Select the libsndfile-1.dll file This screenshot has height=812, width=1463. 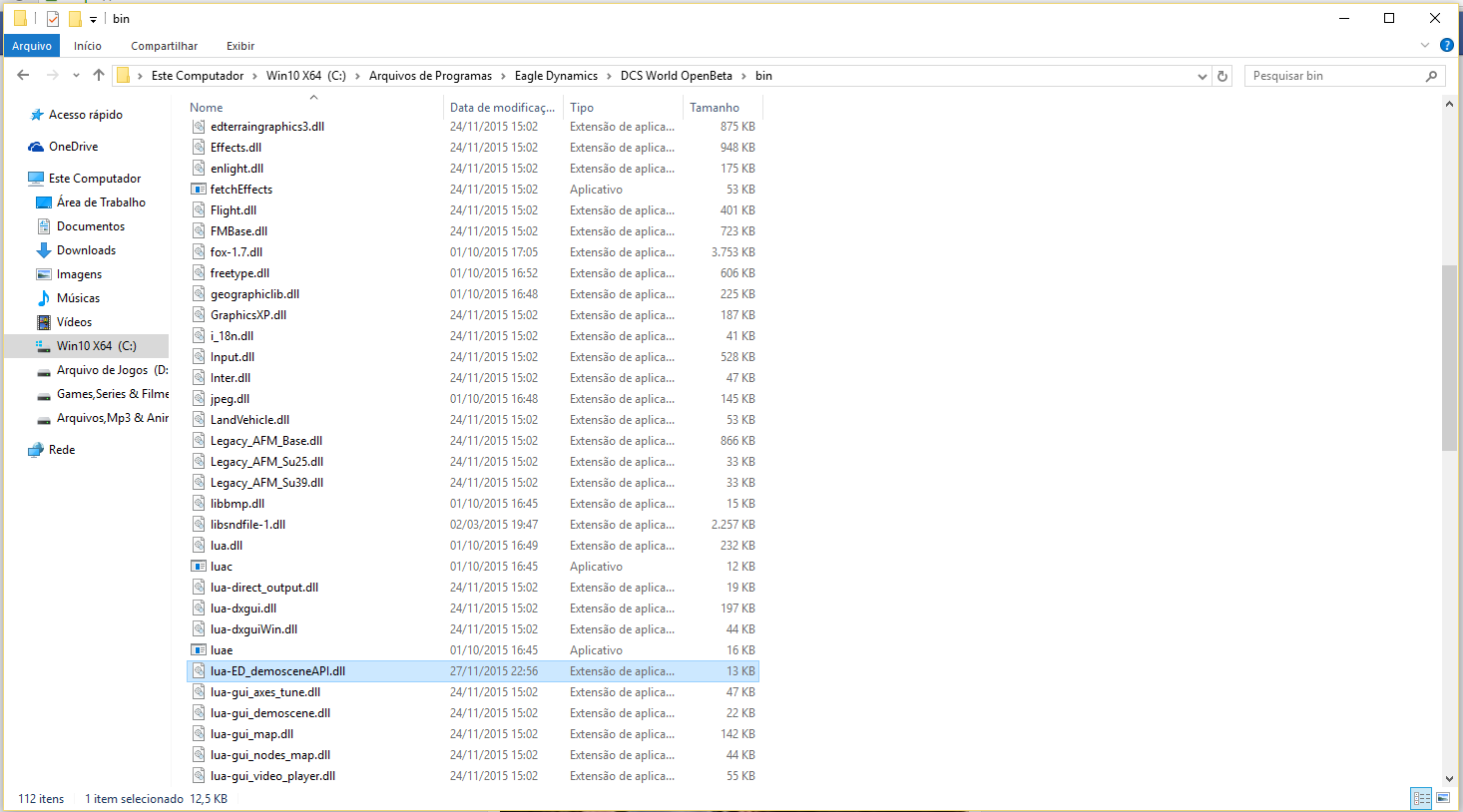(472, 525)
